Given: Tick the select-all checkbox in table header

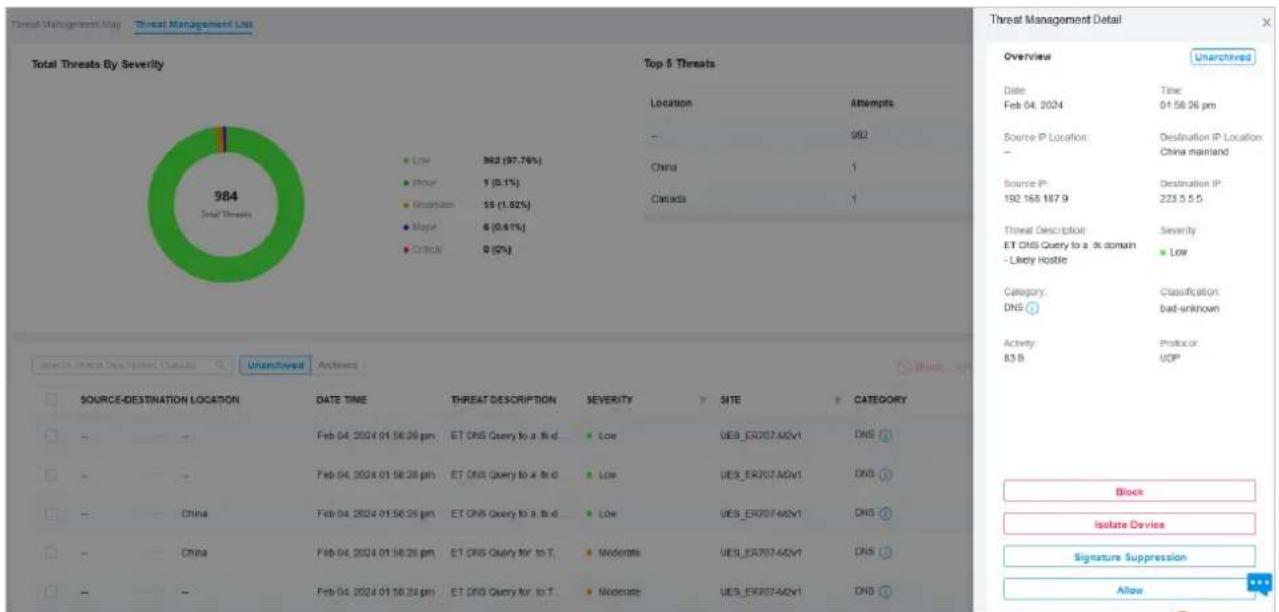Looking at the screenshot, I should [53, 400].
